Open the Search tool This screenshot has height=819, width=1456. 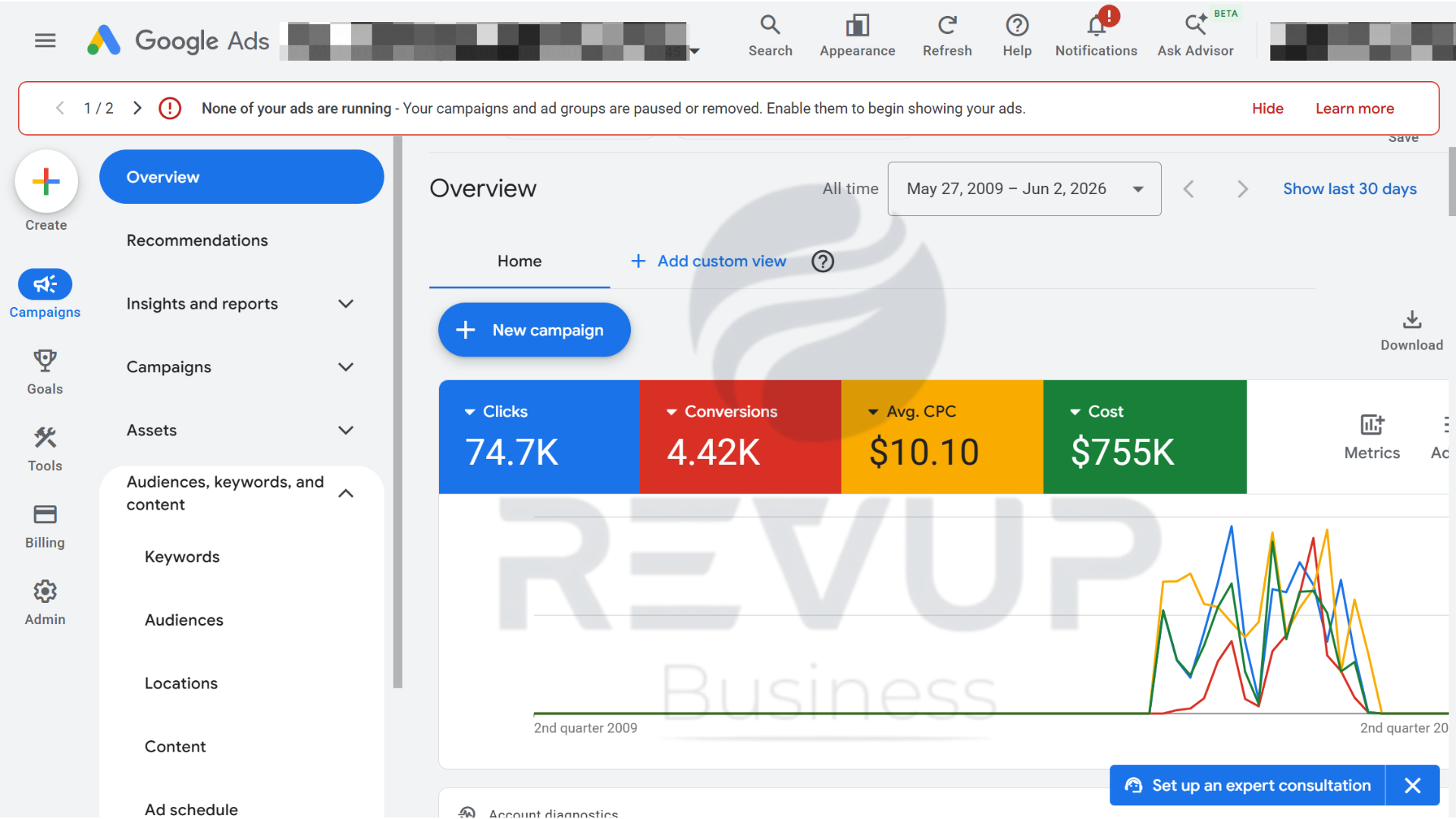770,36
